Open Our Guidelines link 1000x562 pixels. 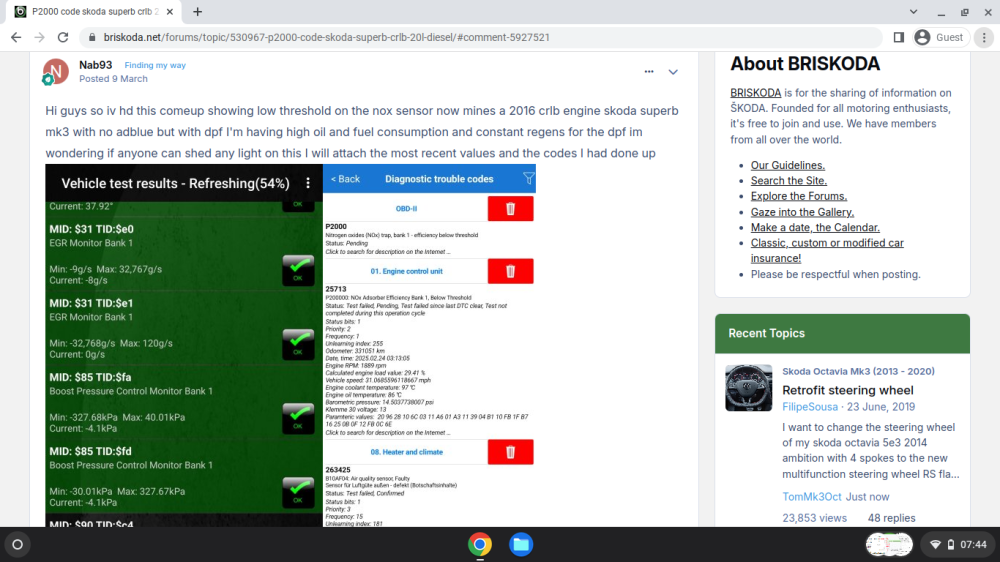[788, 165]
